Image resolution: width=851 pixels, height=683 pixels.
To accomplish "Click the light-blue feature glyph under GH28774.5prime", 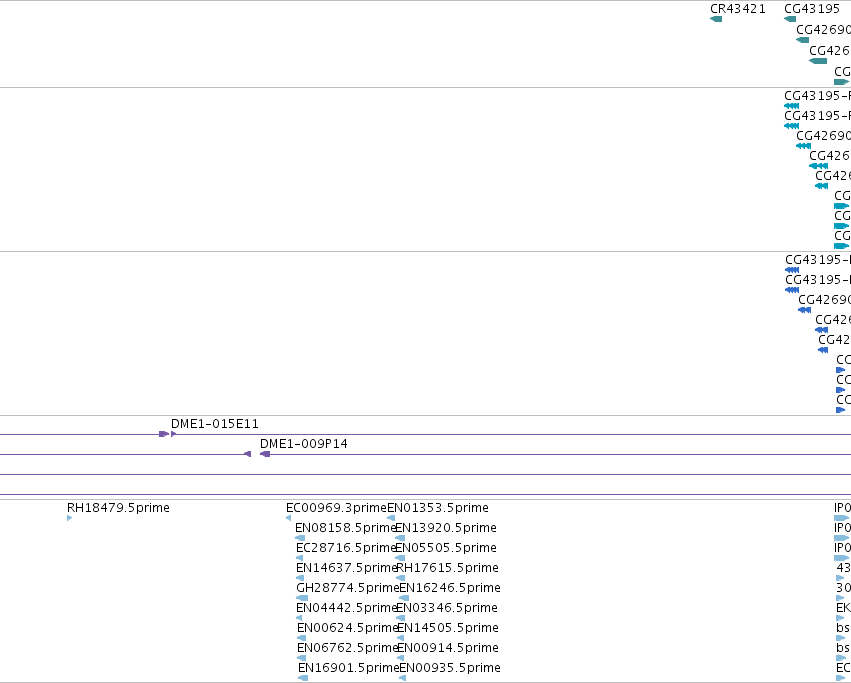I will (302, 598).
